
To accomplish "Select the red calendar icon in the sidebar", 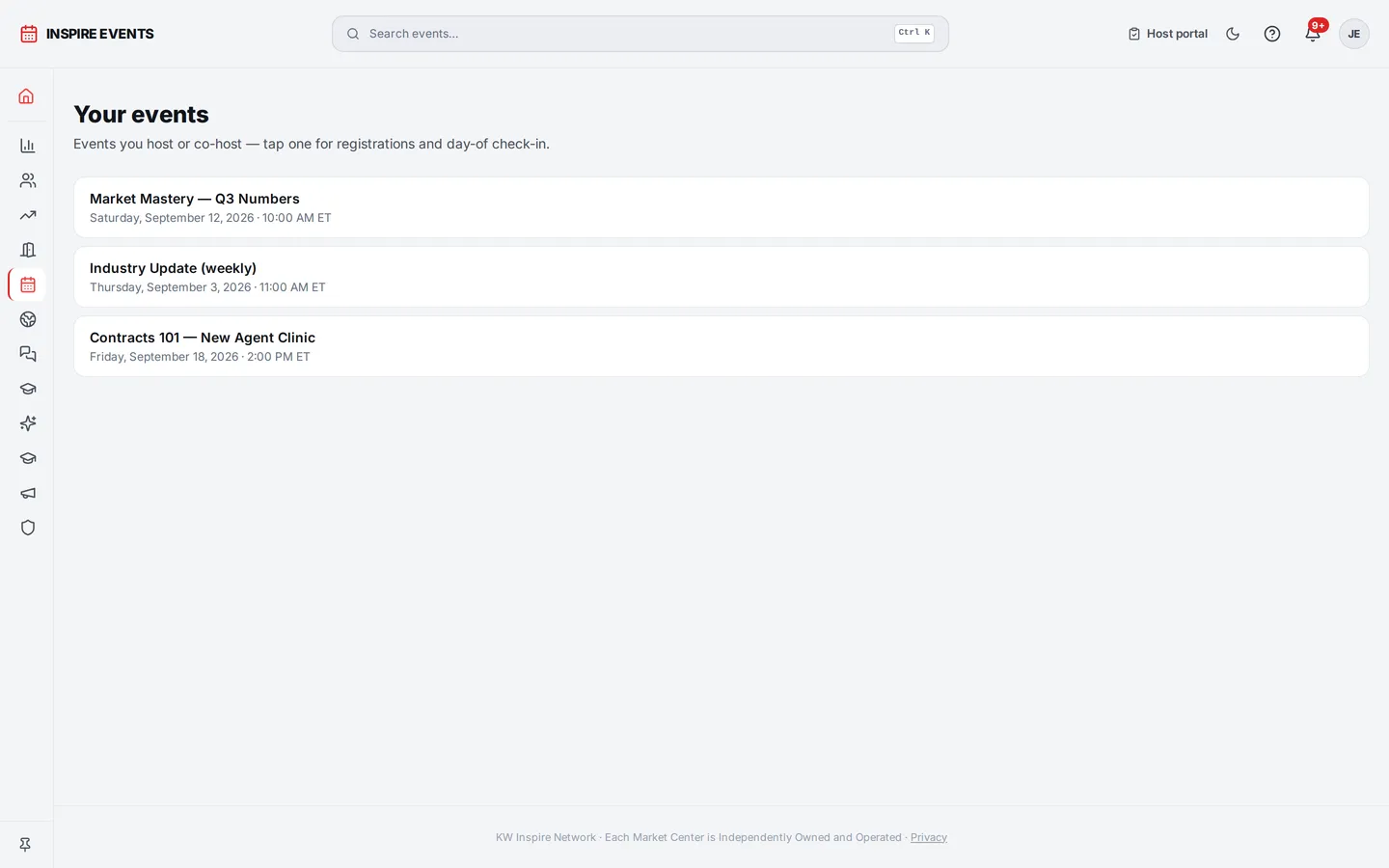I will tap(27, 285).
